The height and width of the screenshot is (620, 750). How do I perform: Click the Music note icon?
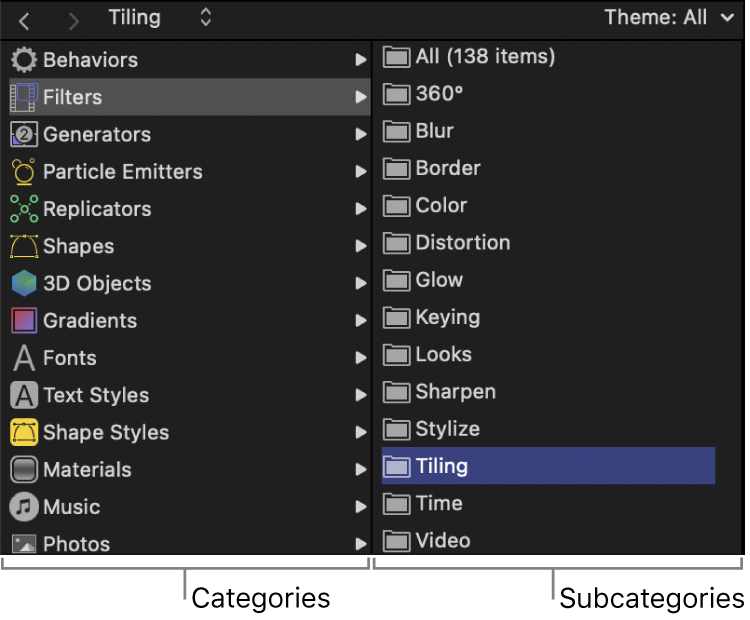pyautogui.click(x=24, y=507)
